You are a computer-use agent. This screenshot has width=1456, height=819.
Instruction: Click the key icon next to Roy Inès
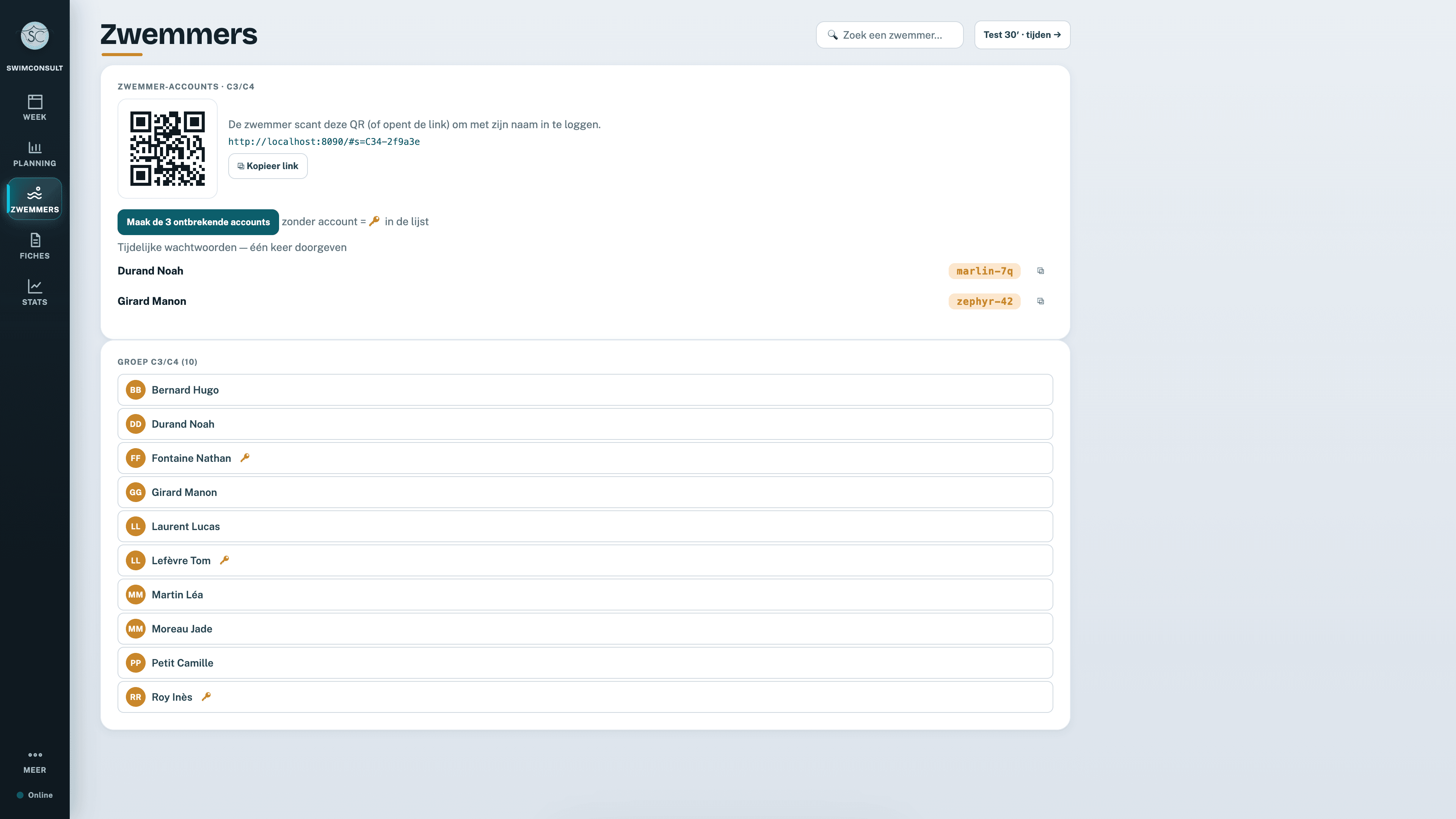pos(206,697)
